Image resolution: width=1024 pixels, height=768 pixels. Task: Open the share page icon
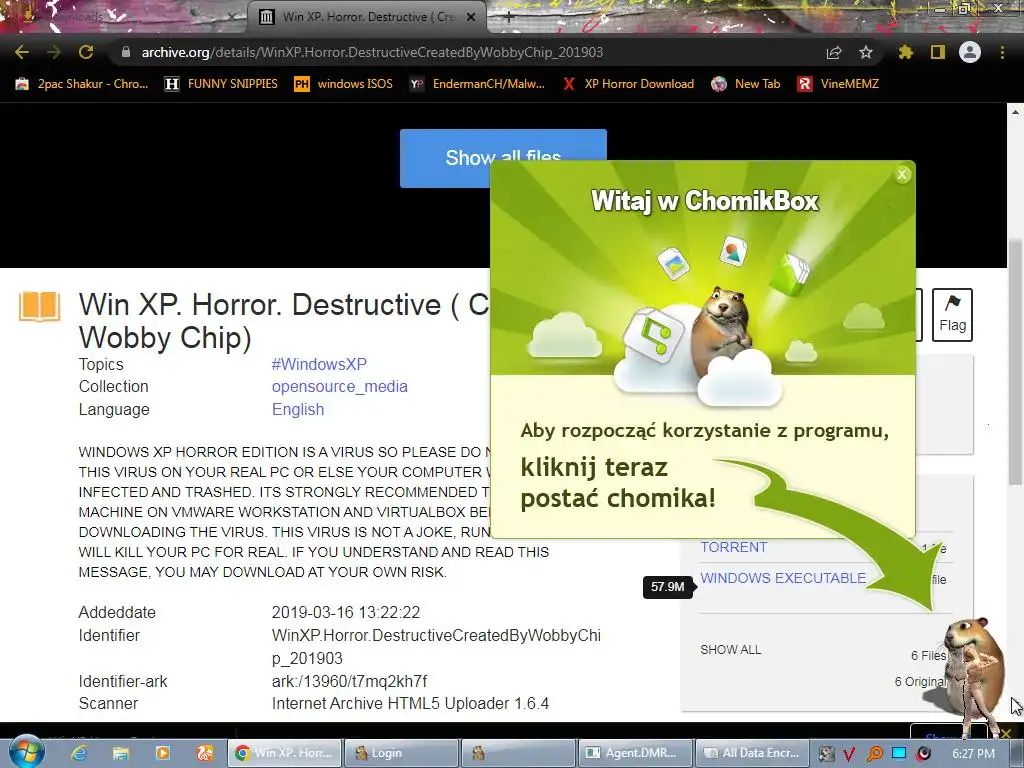click(834, 52)
